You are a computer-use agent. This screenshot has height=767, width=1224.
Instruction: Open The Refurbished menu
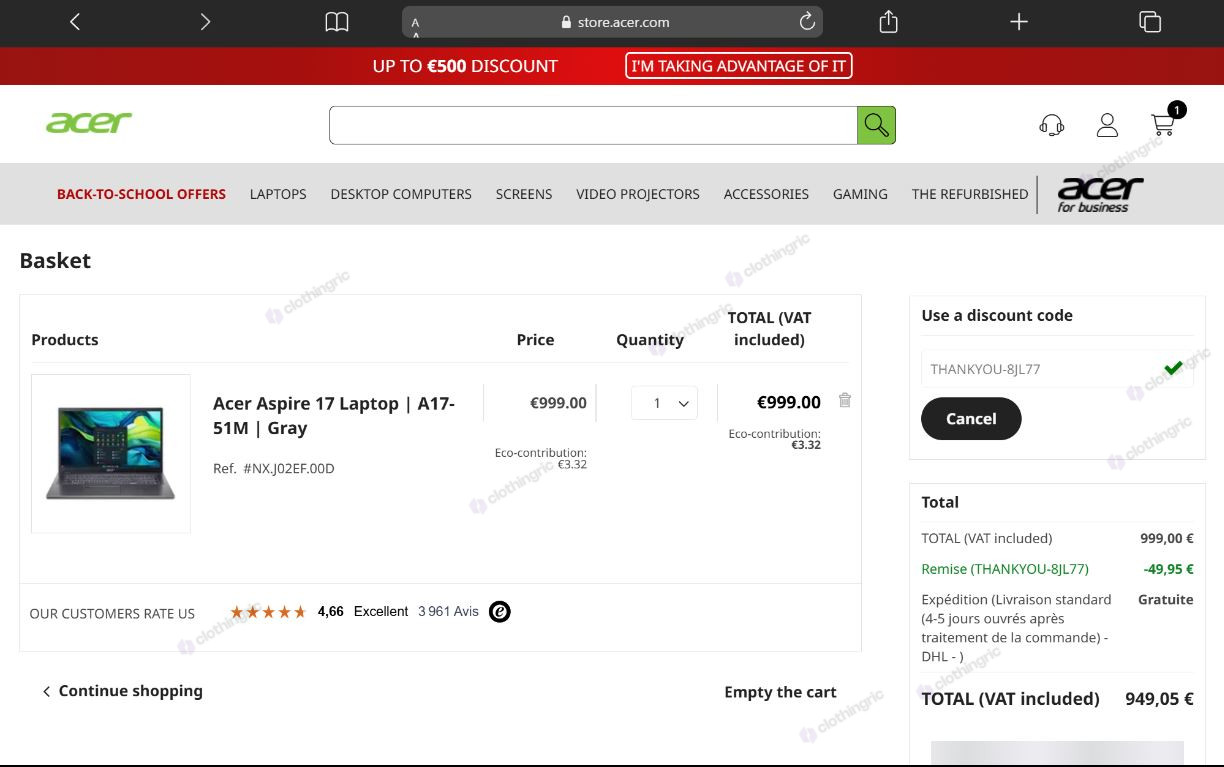click(970, 194)
